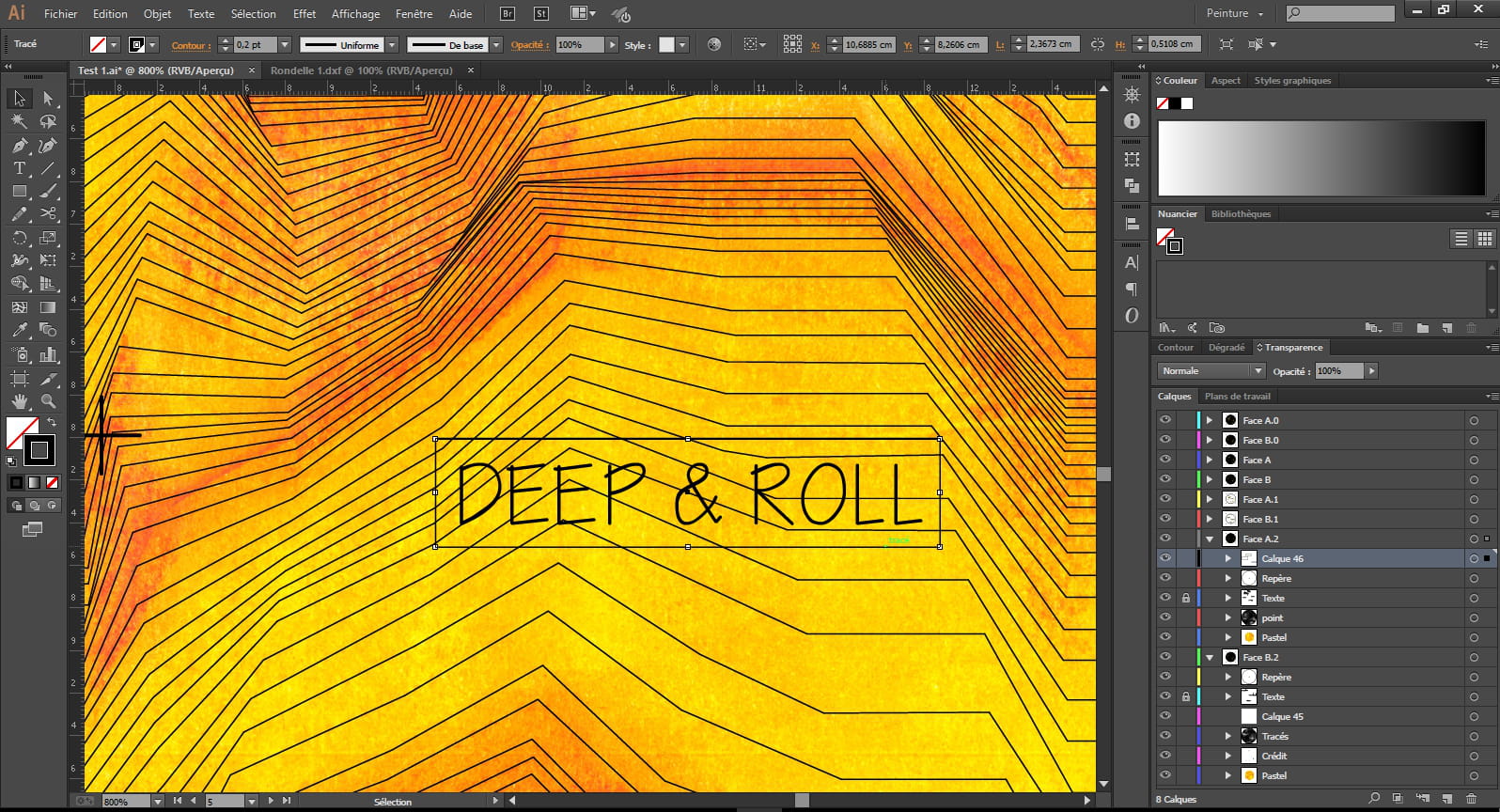Viewport: 1500px width, 812px height.
Task: Open the Character panel icon in dock
Action: (1132, 262)
